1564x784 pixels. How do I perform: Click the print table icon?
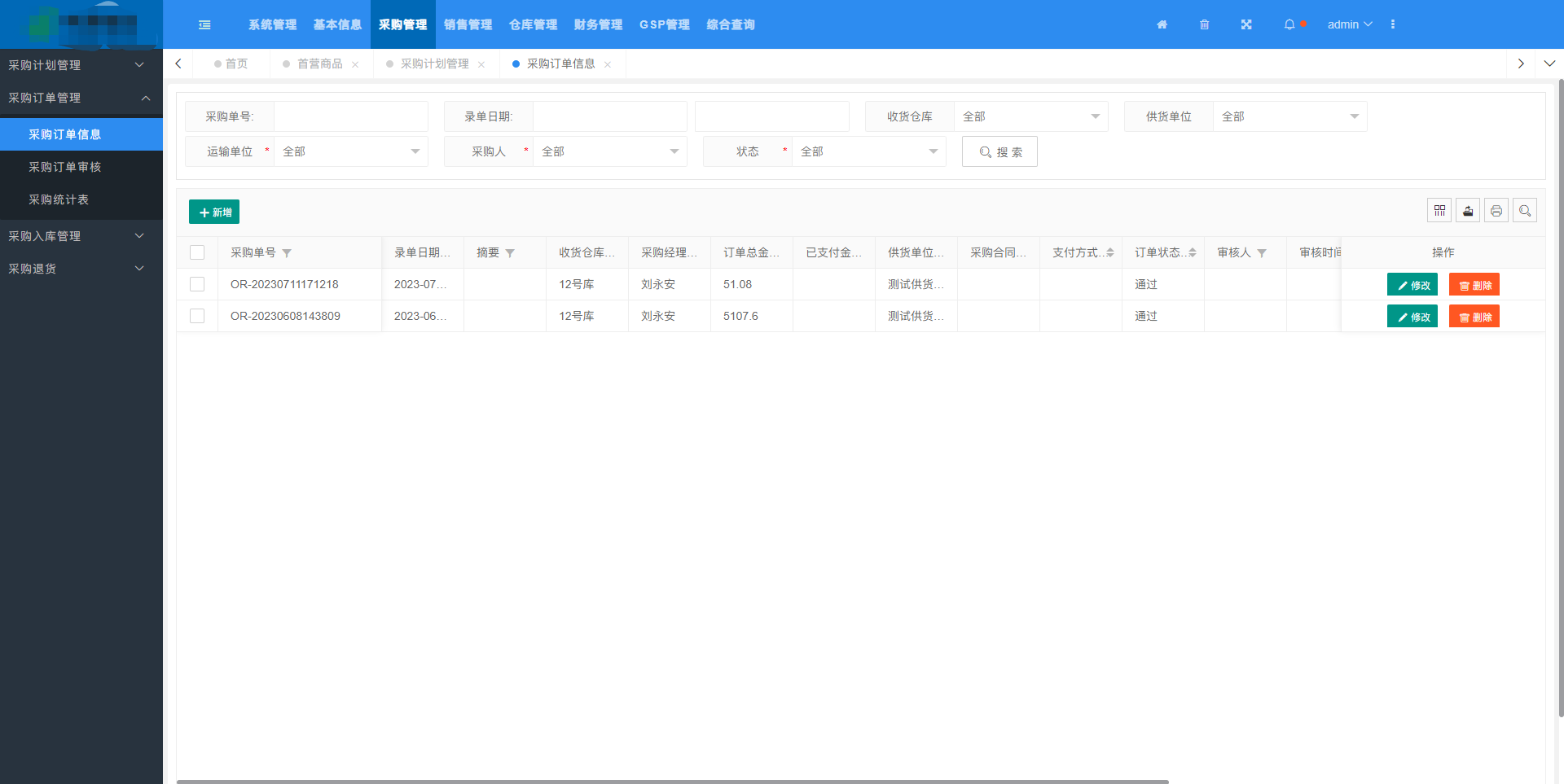1496,211
